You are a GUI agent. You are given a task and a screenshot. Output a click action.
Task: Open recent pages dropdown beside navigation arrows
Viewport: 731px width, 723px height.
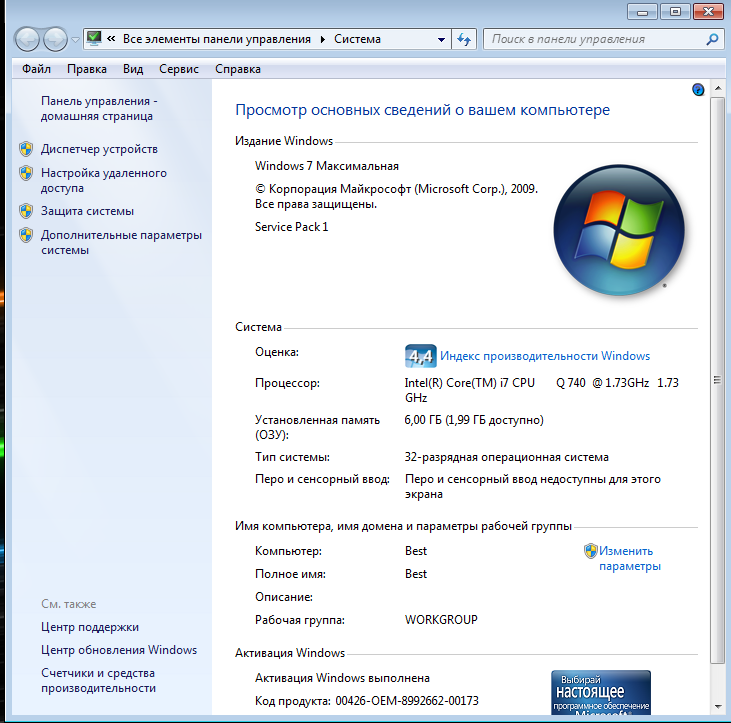click(x=75, y=40)
